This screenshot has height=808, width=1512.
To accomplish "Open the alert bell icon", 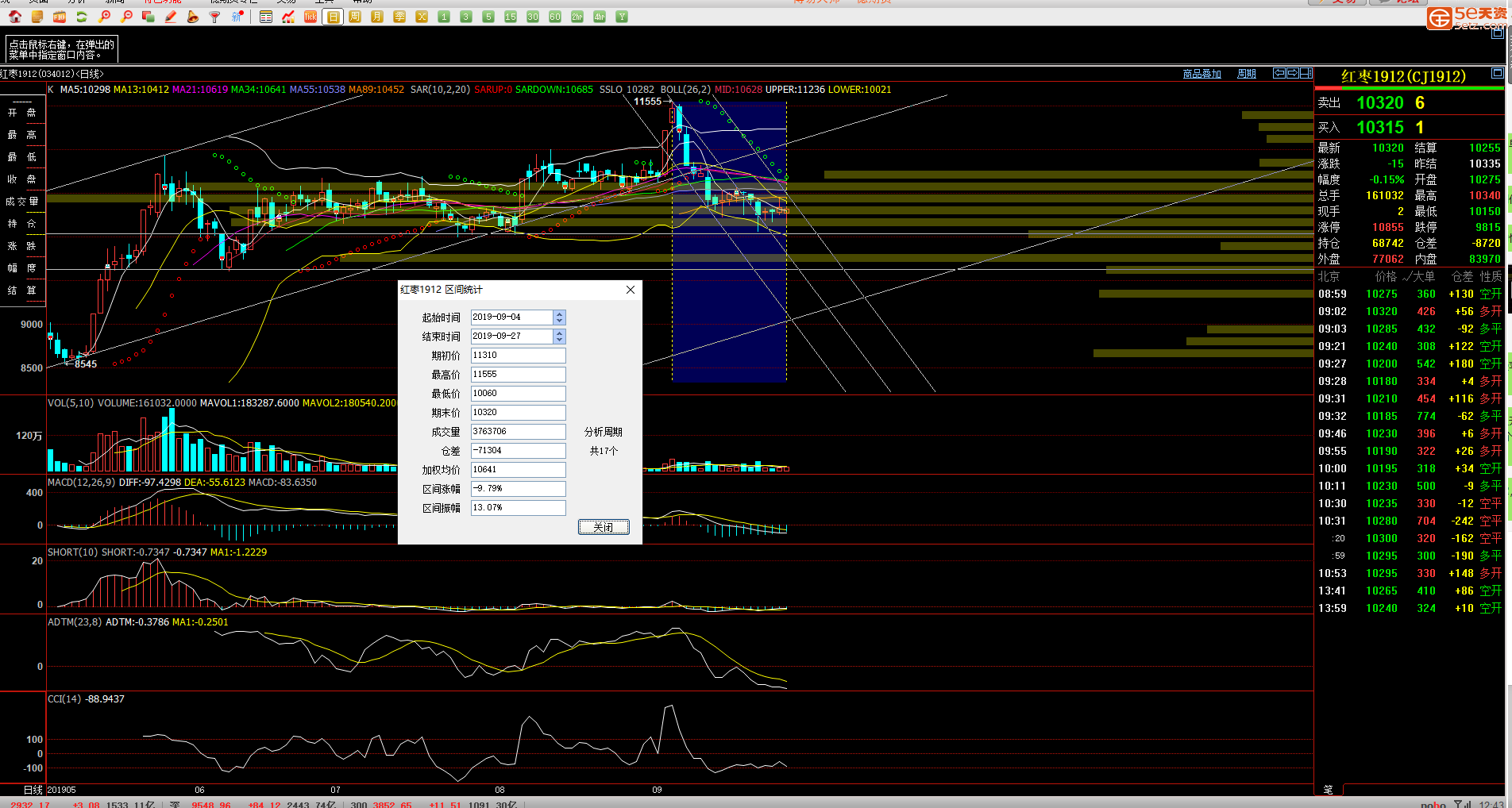I will coord(193,17).
